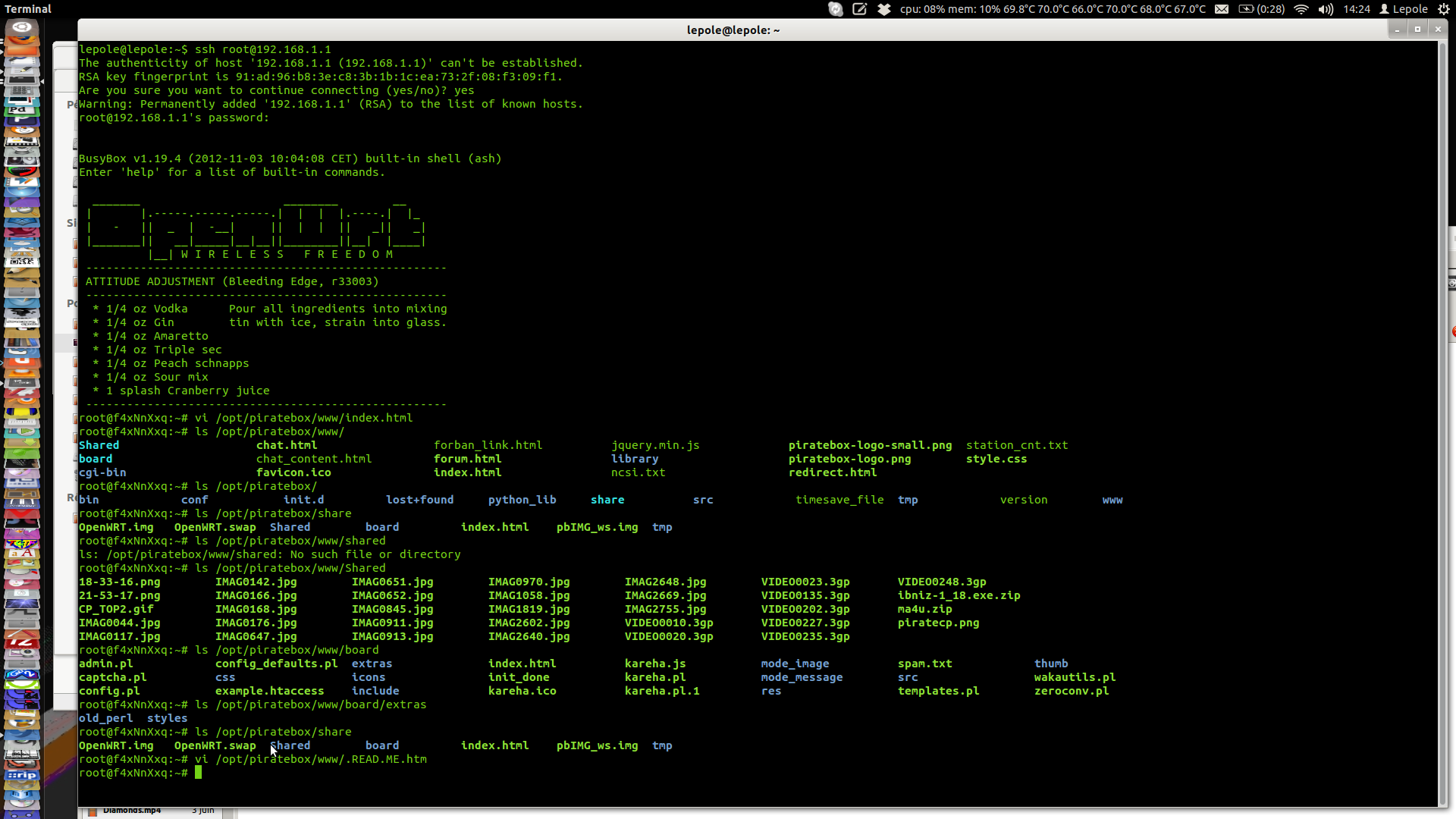Launch Pure Data from the Pd launcher icon
This screenshot has width=1456, height=819.
[x=22, y=111]
